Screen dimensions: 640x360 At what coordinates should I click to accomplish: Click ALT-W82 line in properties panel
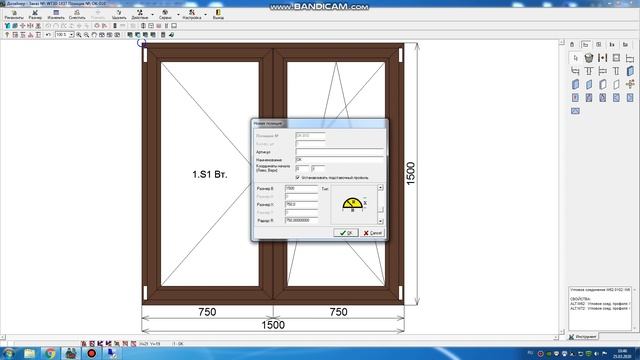tap(600, 304)
